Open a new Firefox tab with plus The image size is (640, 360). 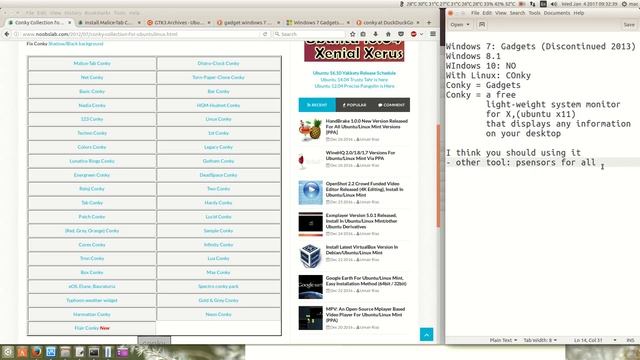(429, 22)
